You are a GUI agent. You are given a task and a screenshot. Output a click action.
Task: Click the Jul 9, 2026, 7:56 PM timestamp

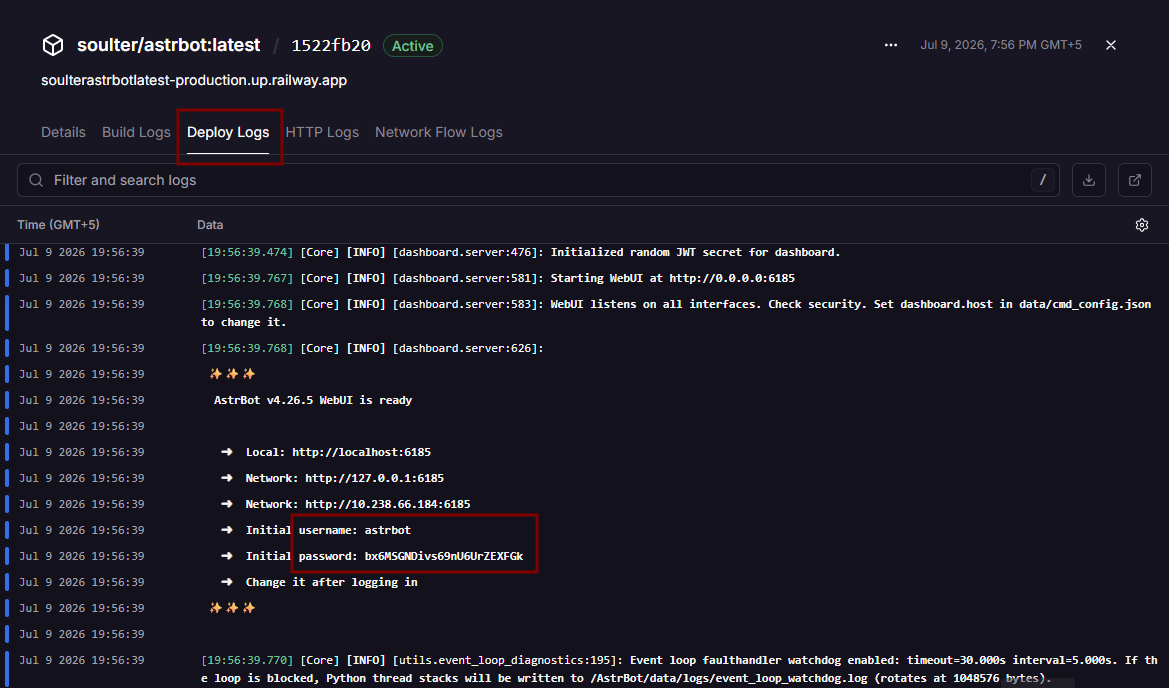tap(1001, 45)
